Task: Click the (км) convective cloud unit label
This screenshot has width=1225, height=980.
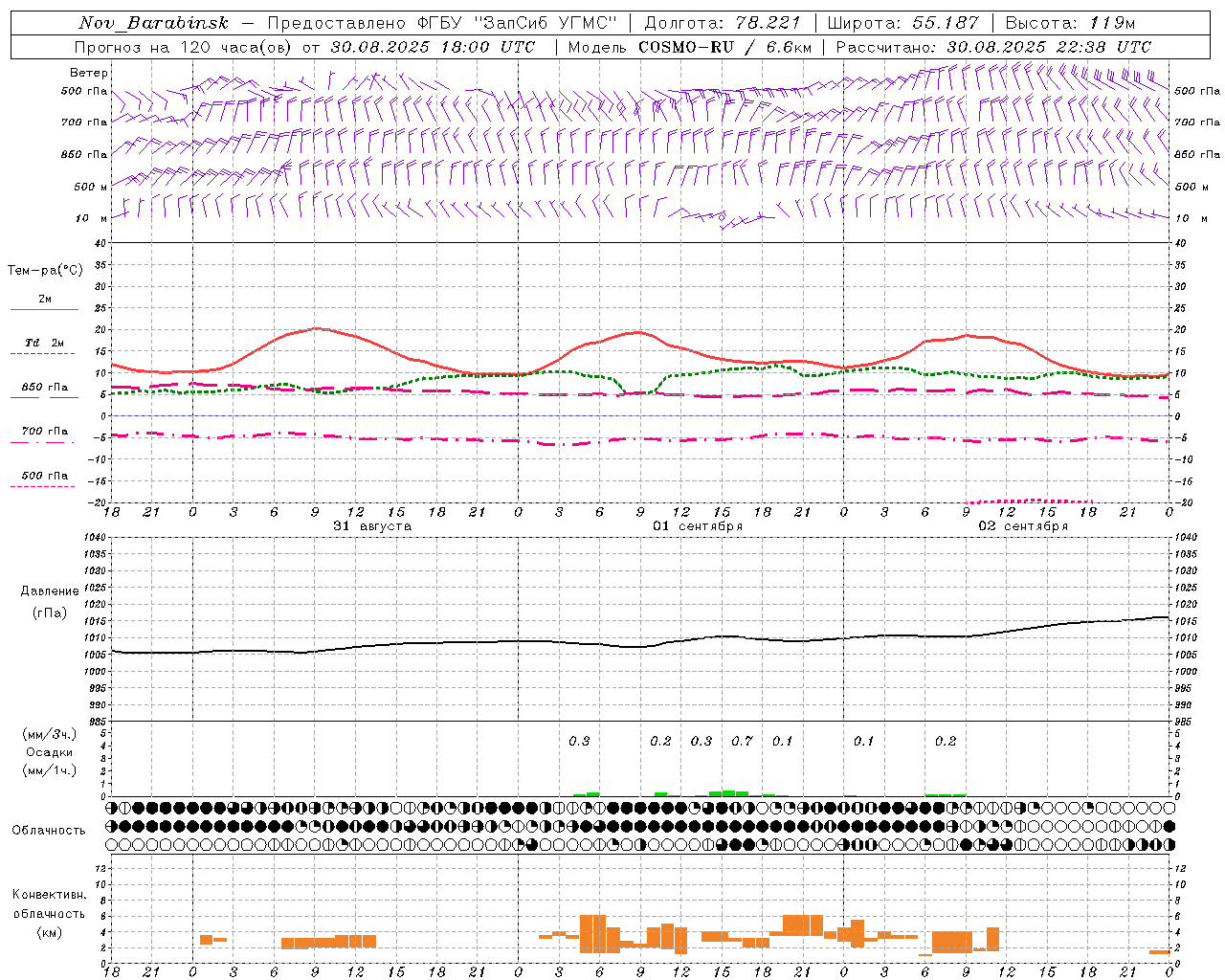Action: pyautogui.click(x=50, y=932)
